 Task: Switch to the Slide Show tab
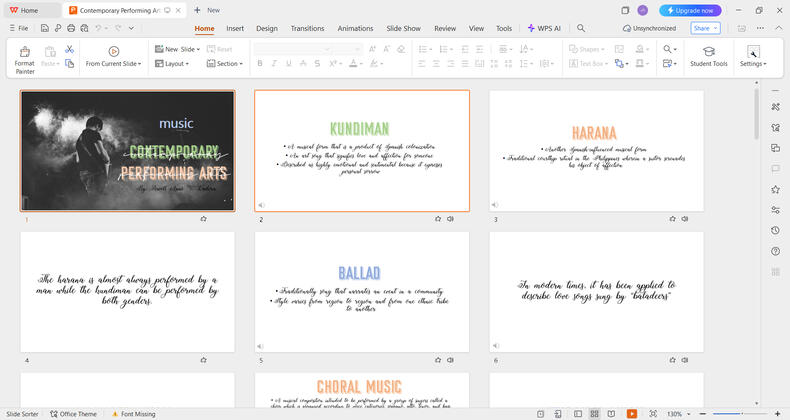pos(404,28)
